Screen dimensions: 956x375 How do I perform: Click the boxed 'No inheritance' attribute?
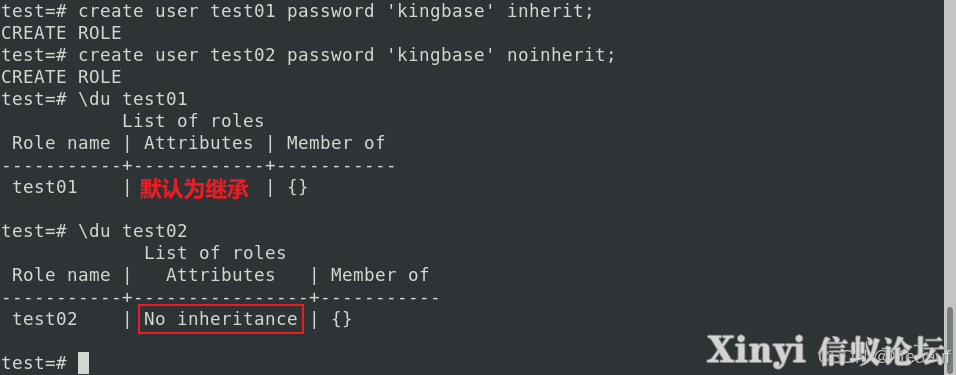(221, 319)
